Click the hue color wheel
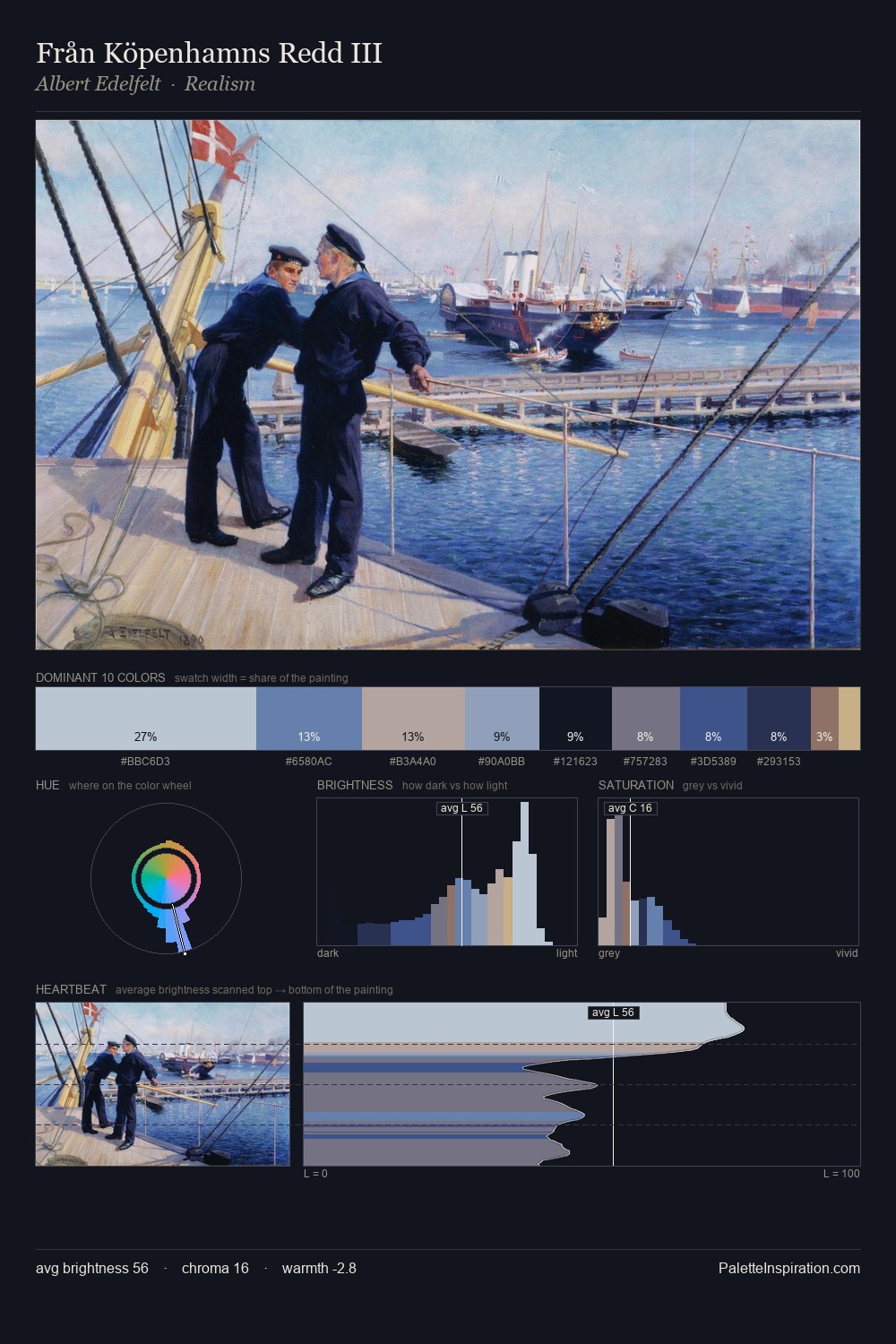Image resolution: width=896 pixels, height=1344 pixels. pyautogui.click(x=166, y=879)
